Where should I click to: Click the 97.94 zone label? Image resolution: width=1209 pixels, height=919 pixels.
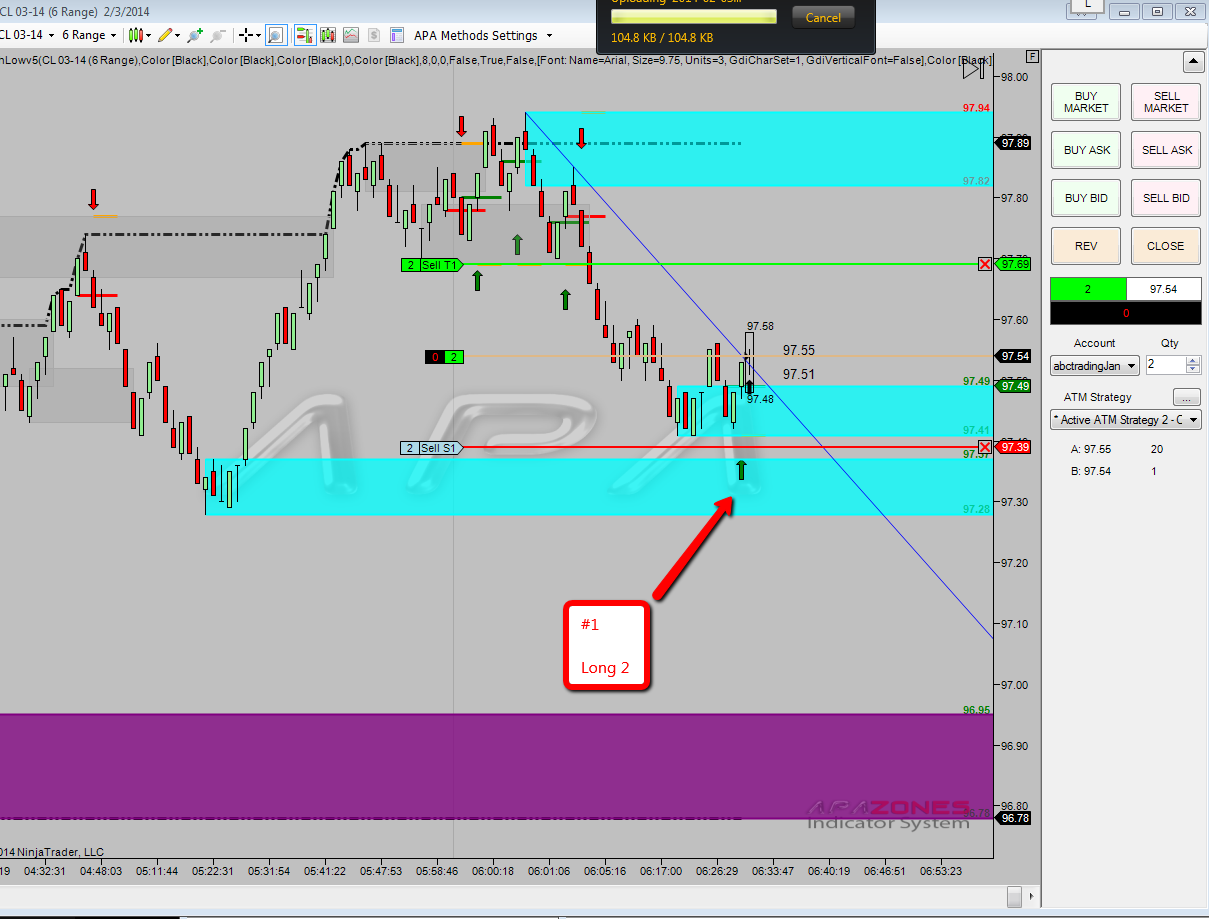point(976,108)
